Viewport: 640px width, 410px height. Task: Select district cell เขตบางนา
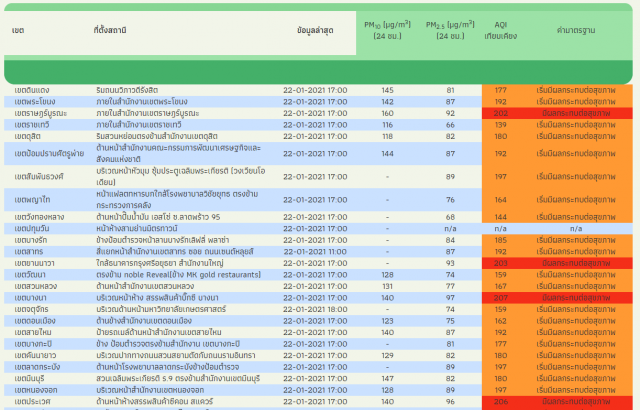point(30,298)
